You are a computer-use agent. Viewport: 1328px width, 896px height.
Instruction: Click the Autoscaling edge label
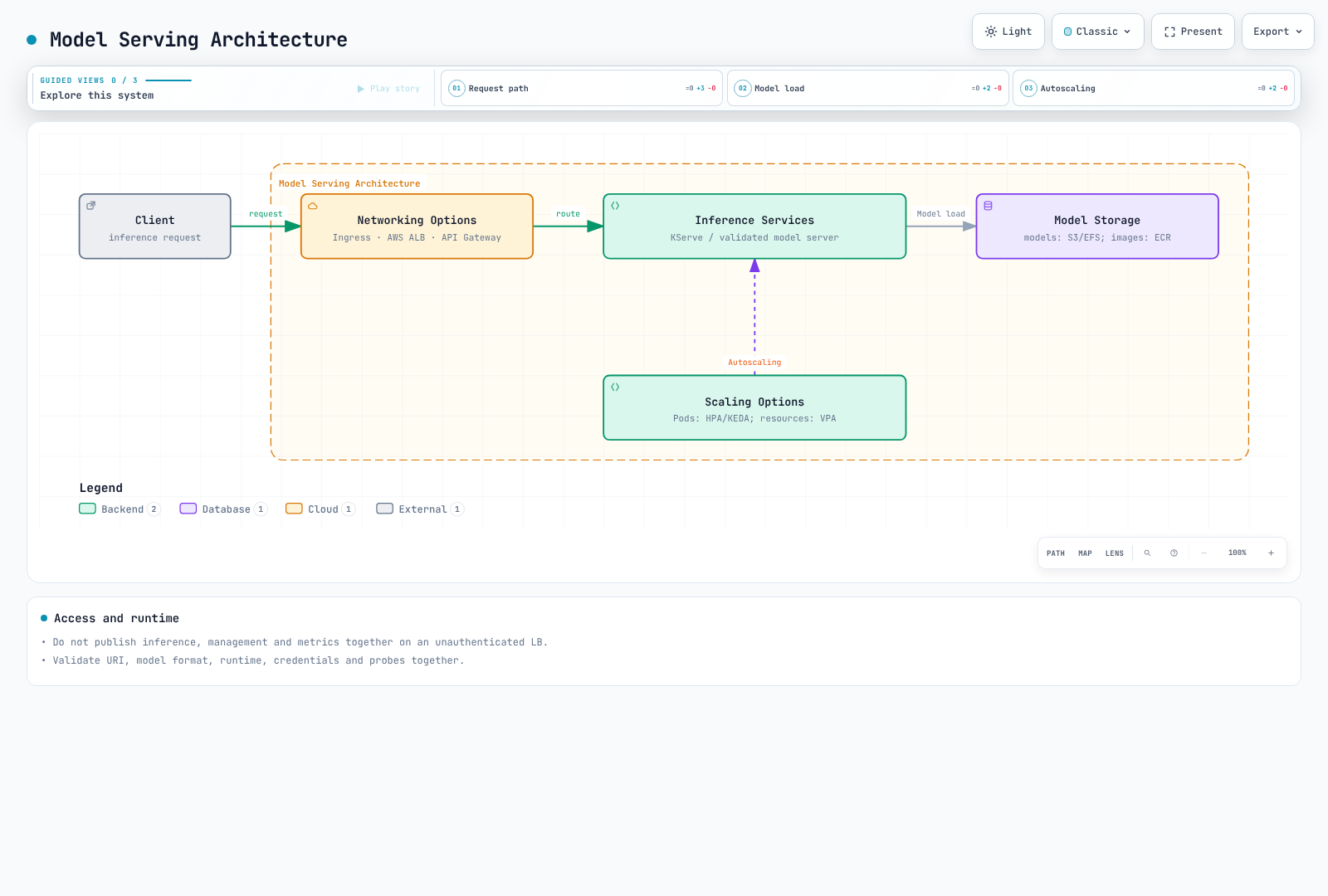coord(754,363)
